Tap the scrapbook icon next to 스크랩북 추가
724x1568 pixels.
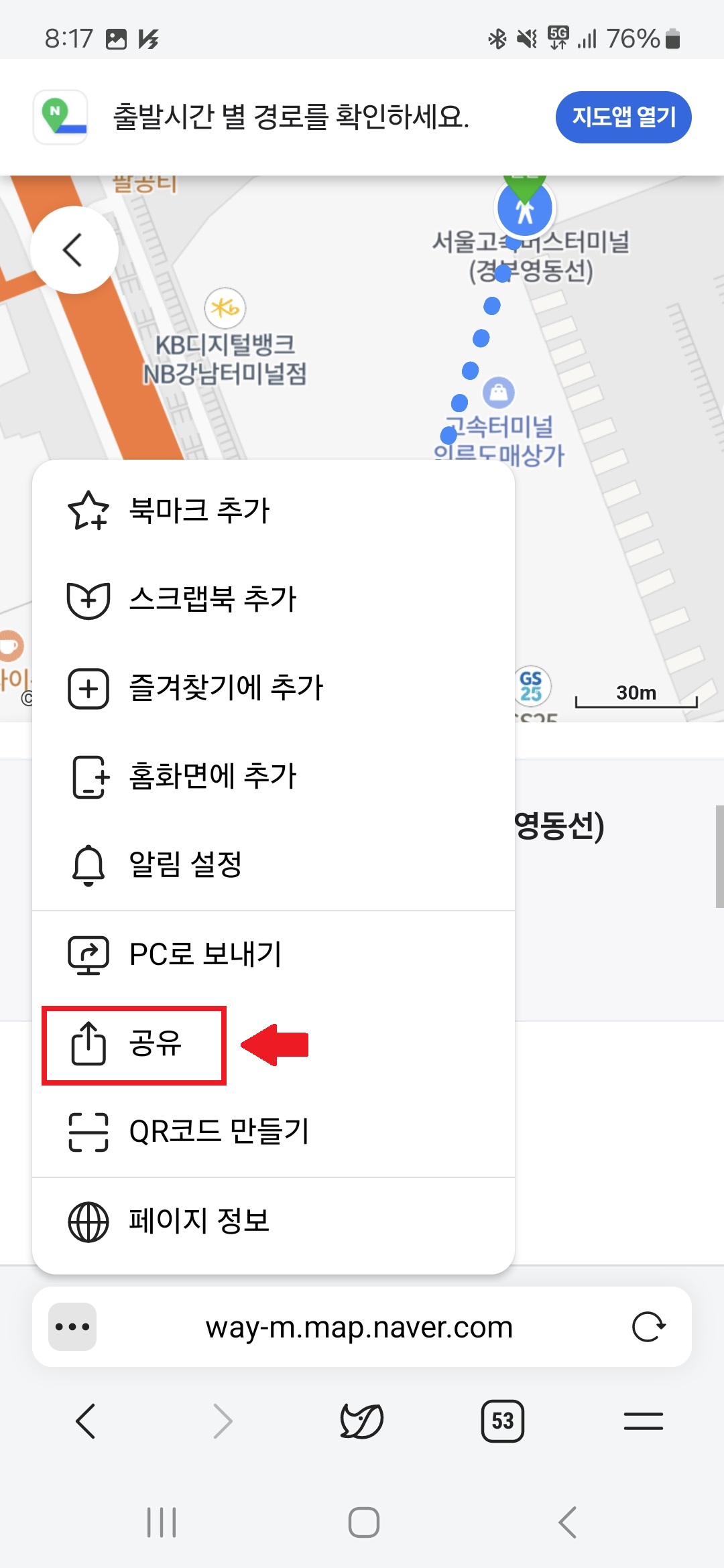pyautogui.click(x=87, y=600)
